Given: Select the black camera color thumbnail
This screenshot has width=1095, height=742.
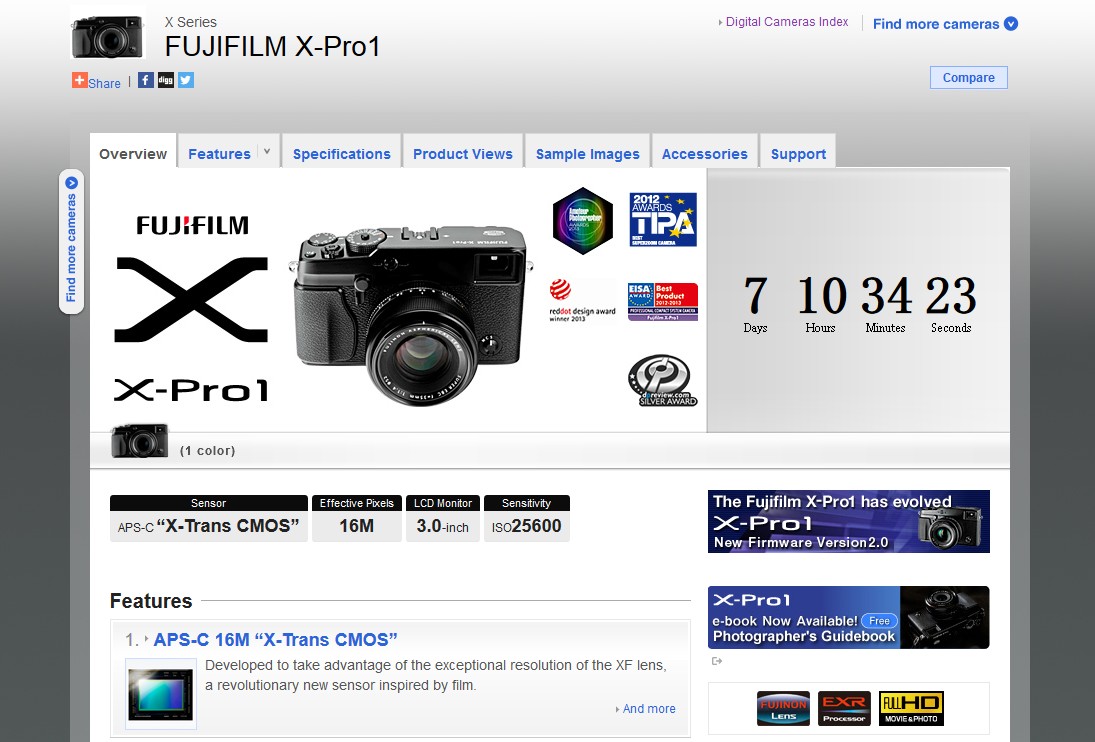Looking at the screenshot, I should click(140, 440).
